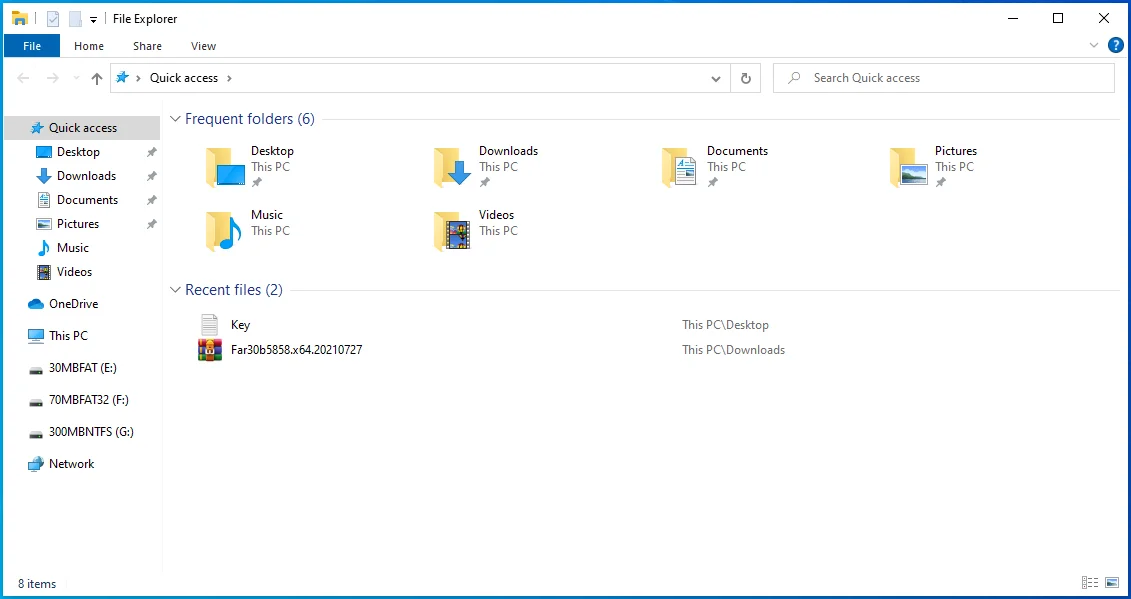Open drive 30MBFAT (E:)
The width and height of the screenshot is (1131, 599).
pos(82,367)
